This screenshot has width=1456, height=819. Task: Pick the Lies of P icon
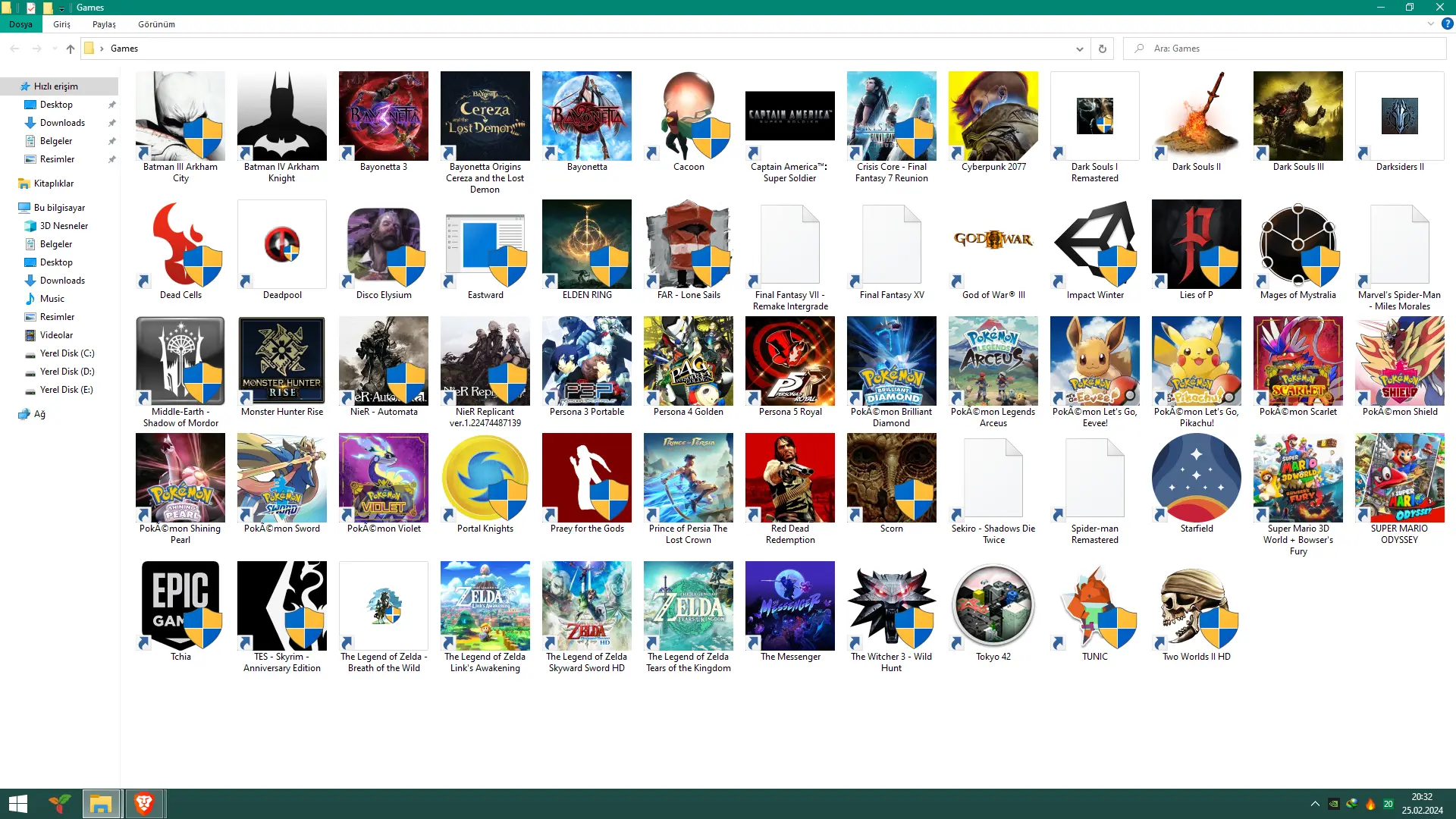[1197, 244]
